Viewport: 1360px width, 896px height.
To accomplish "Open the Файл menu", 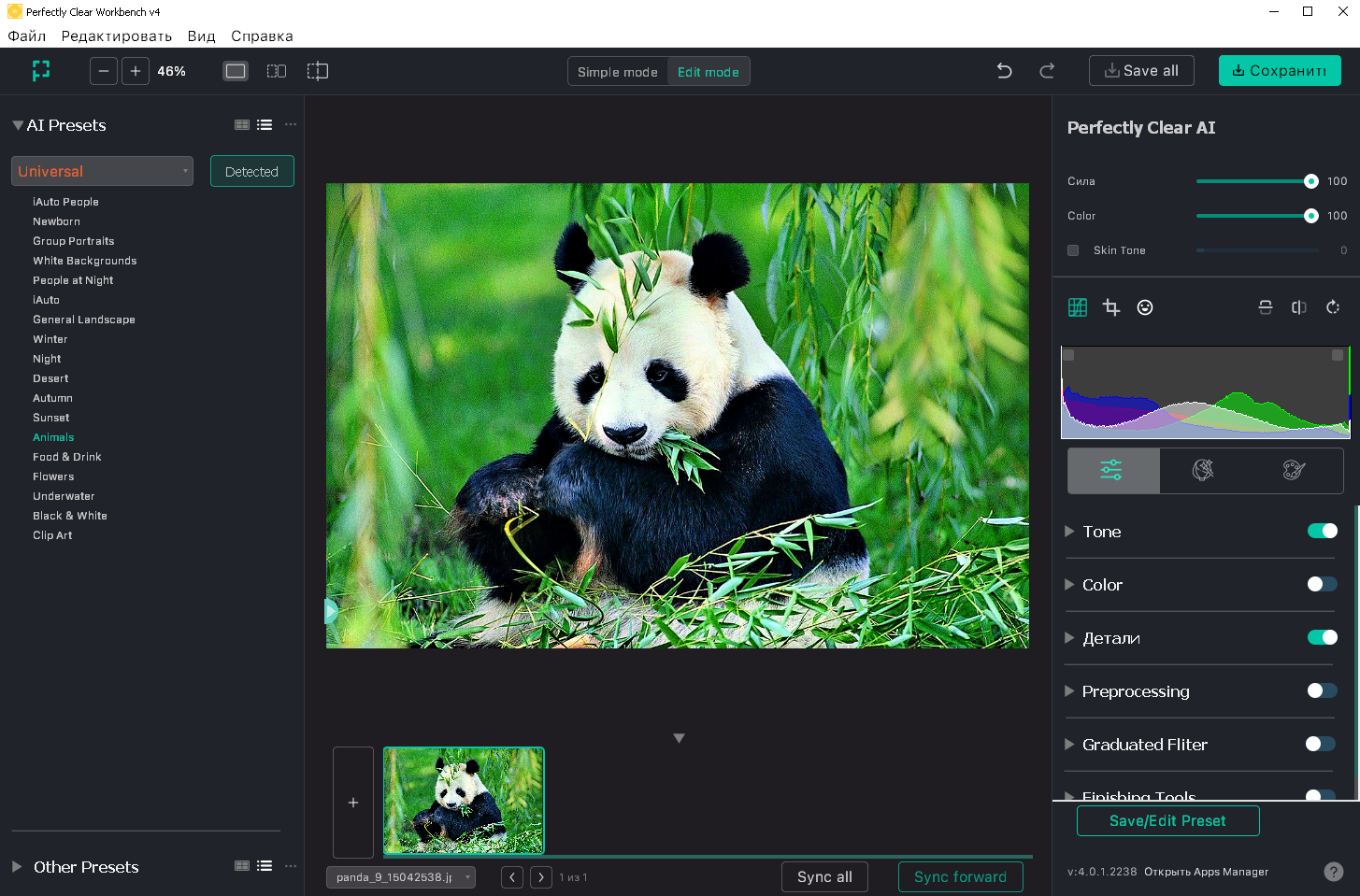I will tap(26, 36).
